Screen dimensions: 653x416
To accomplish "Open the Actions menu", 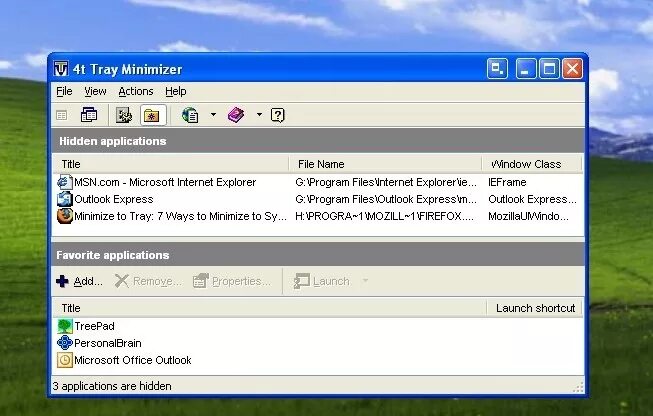I will click(136, 91).
